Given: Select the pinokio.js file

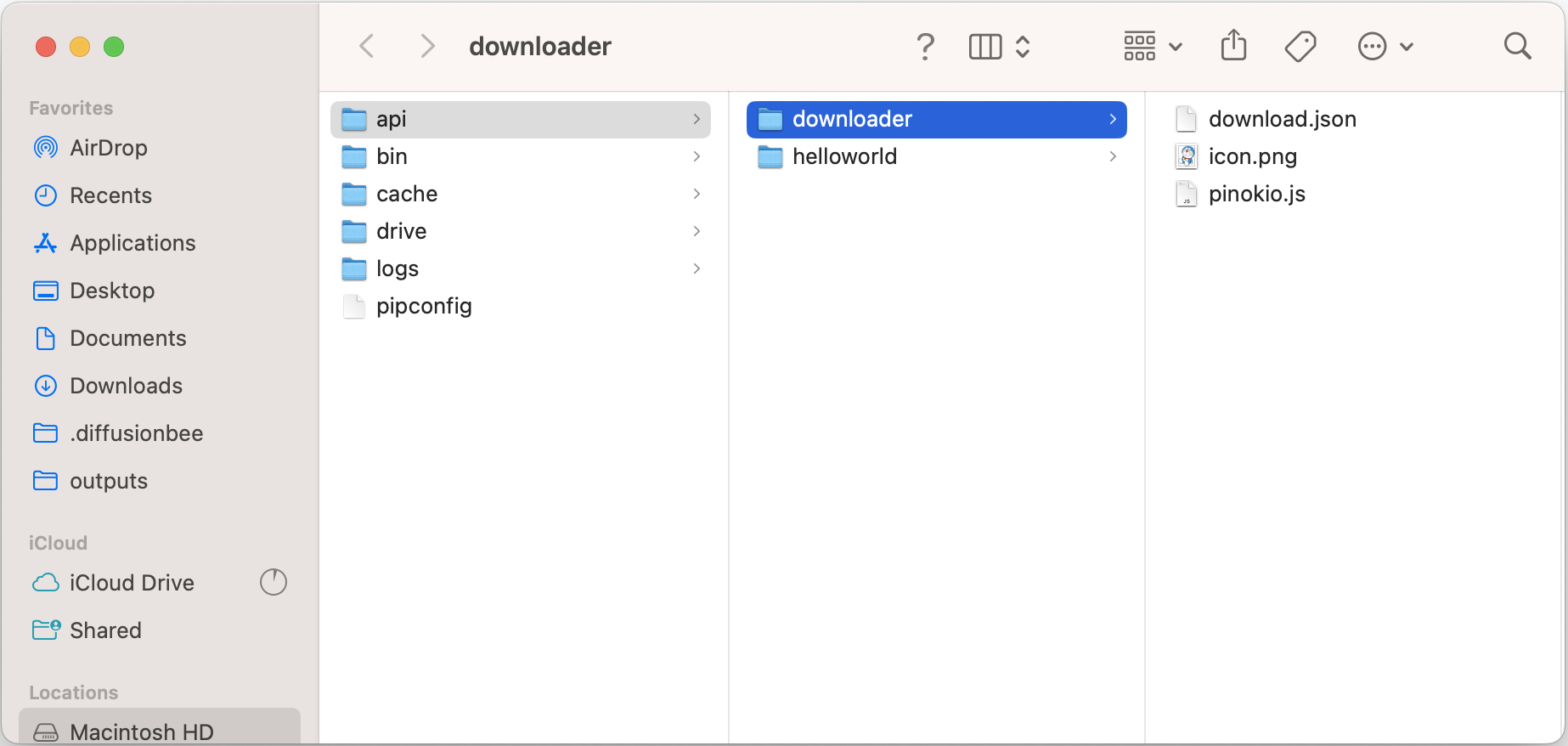Looking at the screenshot, I should click(1256, 194).
